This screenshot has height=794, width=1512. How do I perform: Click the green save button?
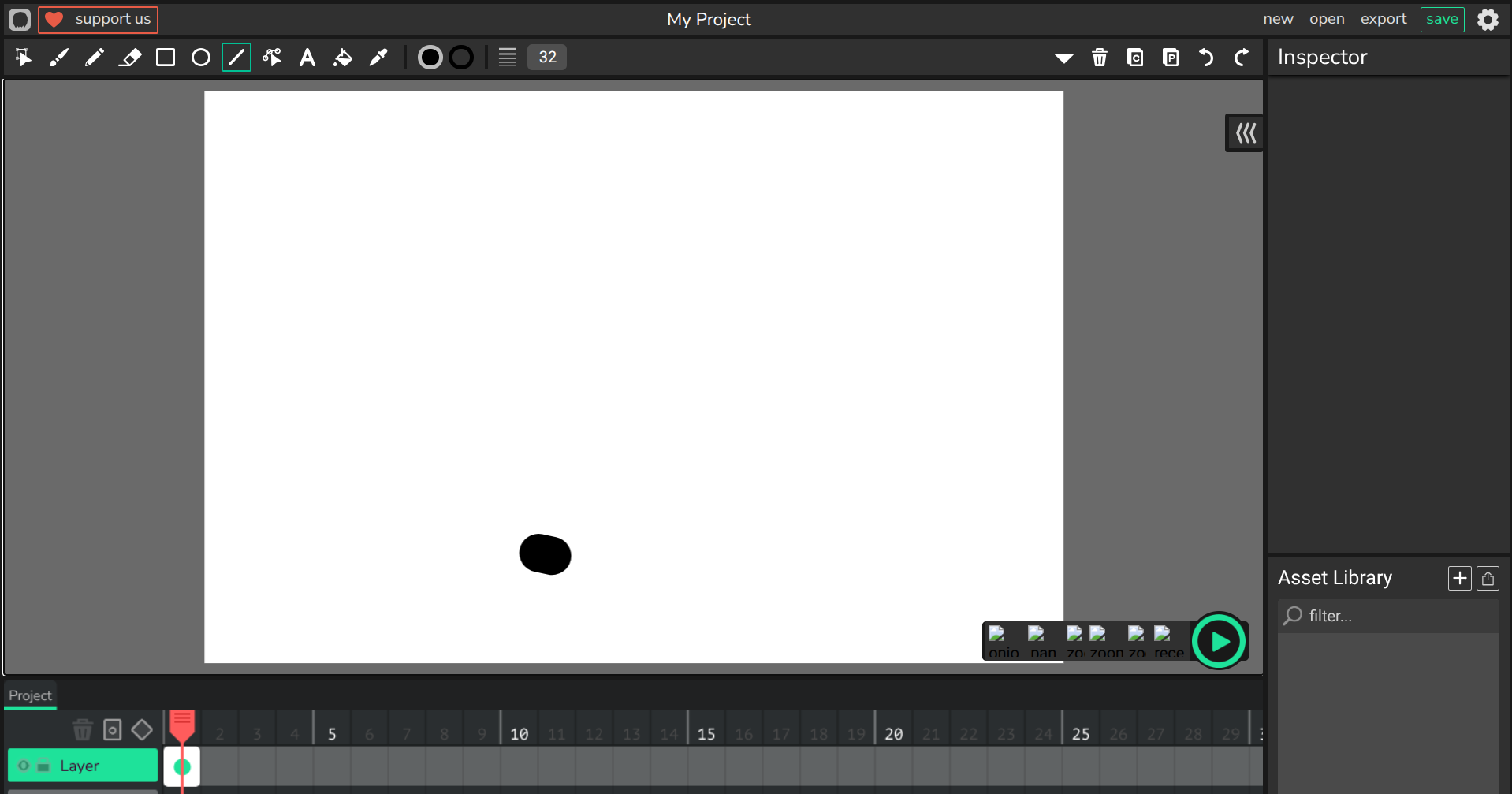click(x=1442, y=19)
